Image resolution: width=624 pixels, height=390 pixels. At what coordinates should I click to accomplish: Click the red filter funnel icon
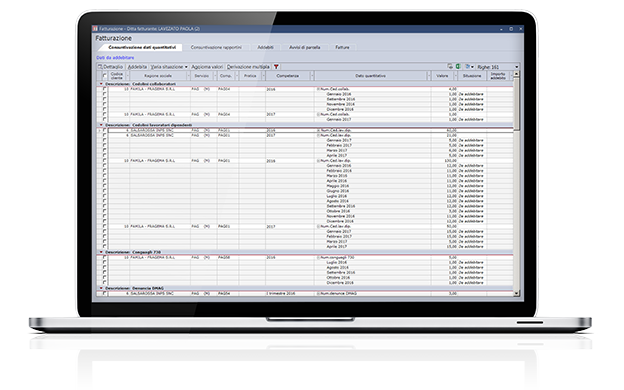(276, 67)
